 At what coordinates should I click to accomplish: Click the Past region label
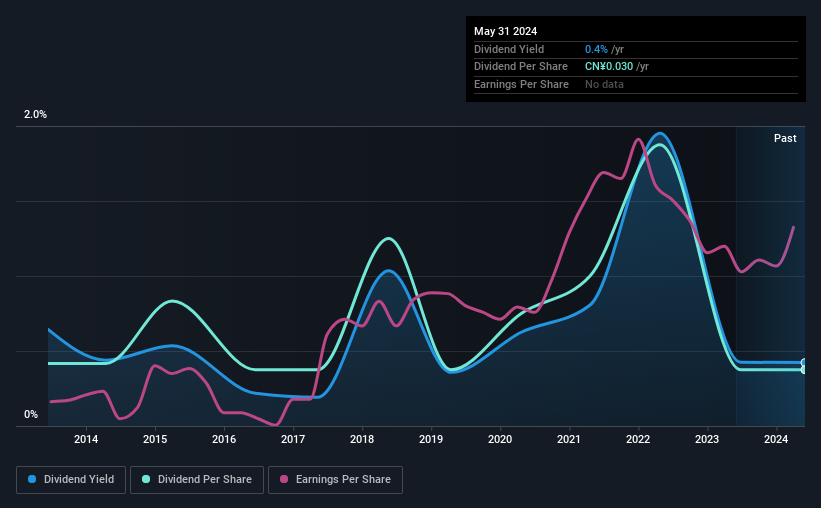[x=785, y=138]
